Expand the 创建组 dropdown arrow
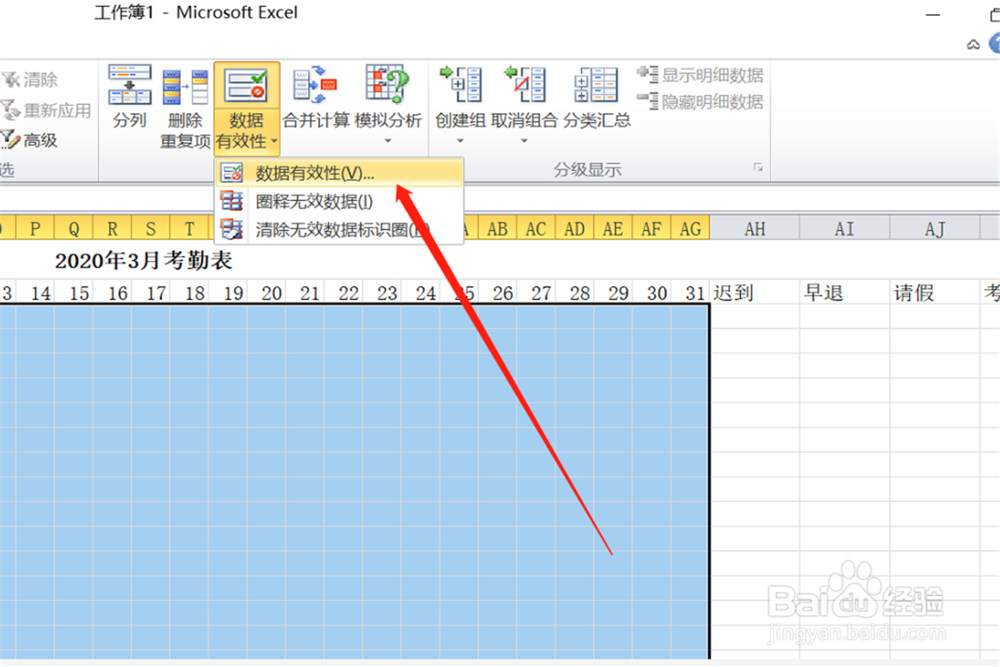This screenshot has width=1000, height=667. tap(460, 141)
